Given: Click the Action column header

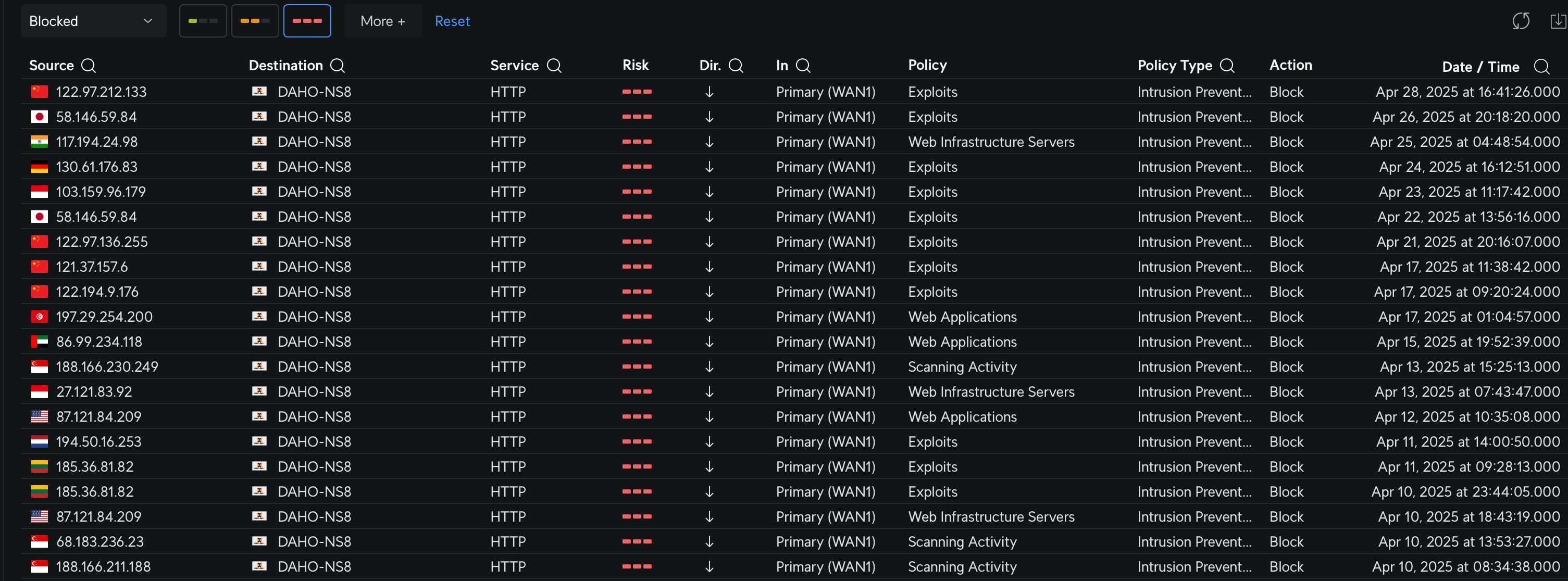Looking at the screenshot, I should coord(1290,65).
